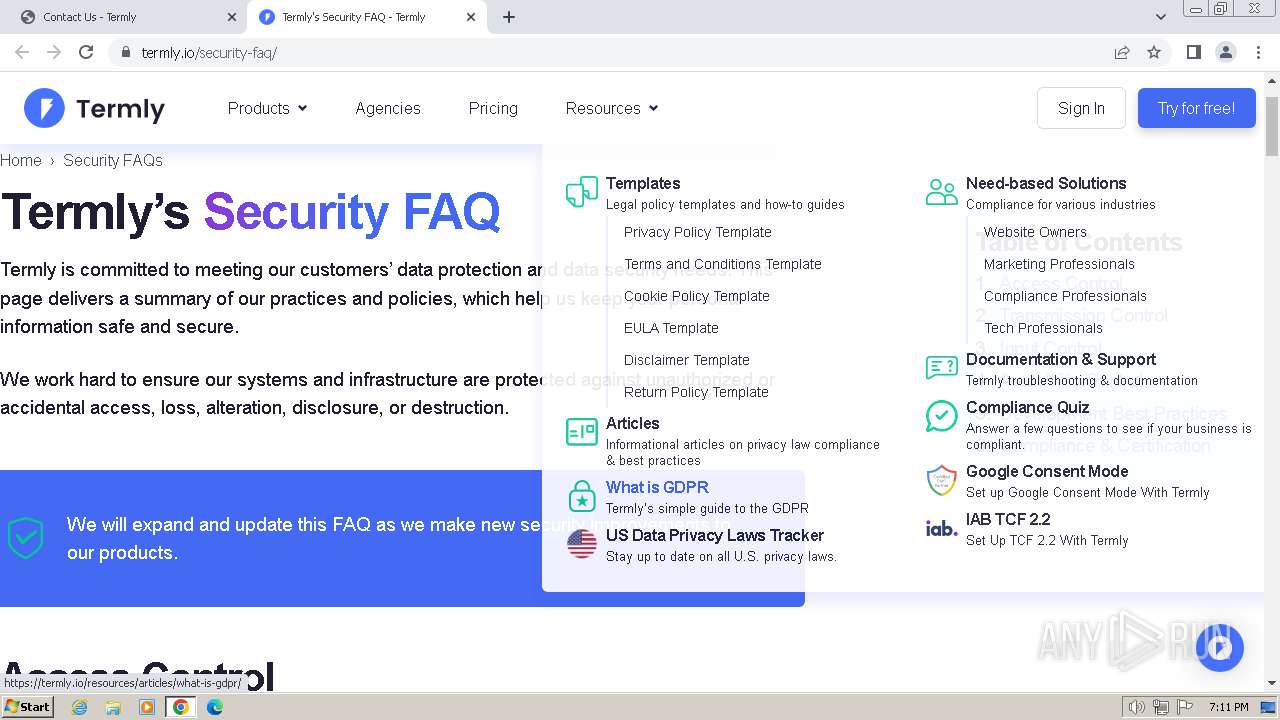Open the Website Owners link
The image size is (1280, 720).
click(x=1035, y=232)
